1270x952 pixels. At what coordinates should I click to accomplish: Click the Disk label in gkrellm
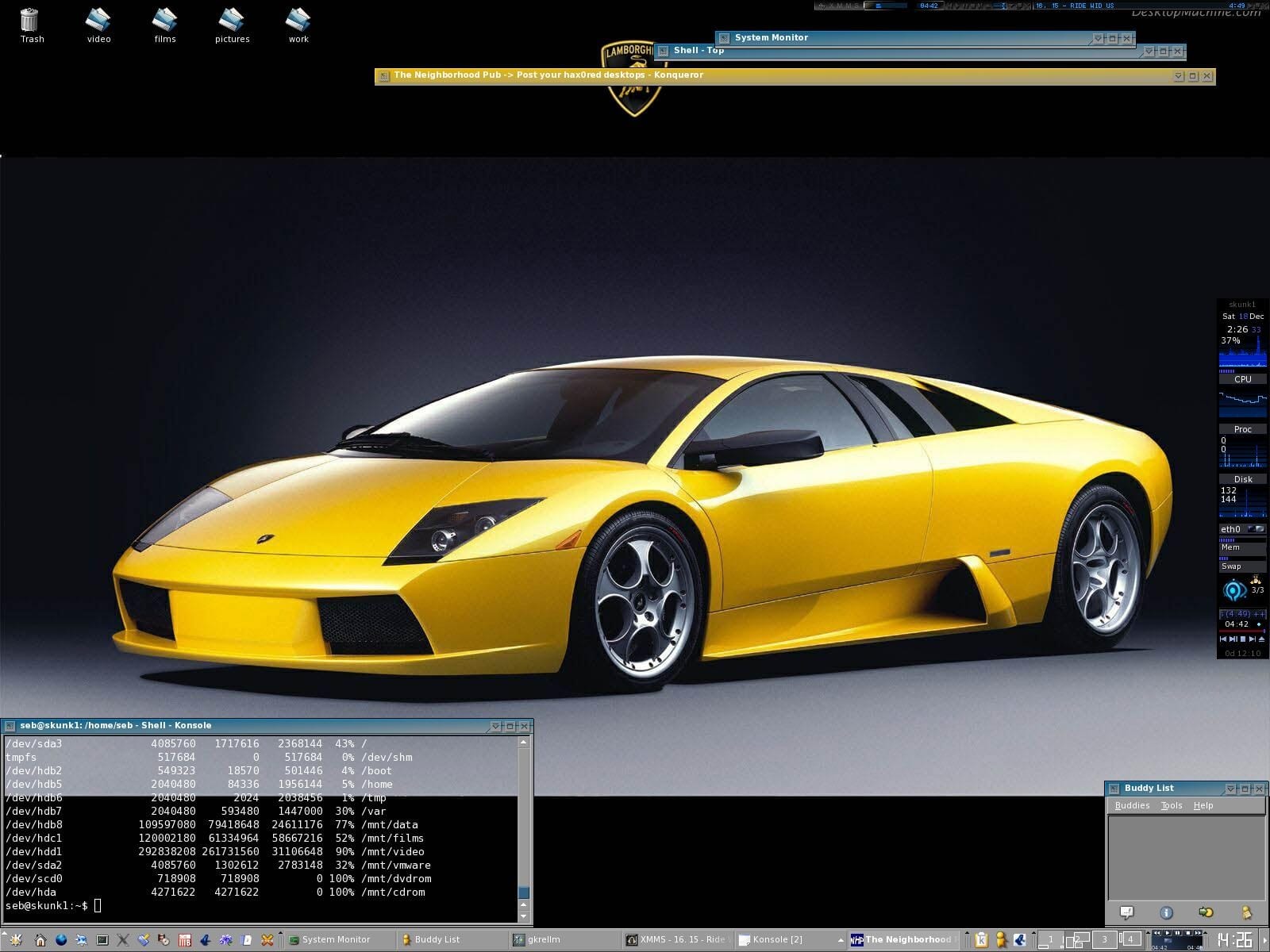(x=1243, y=479)
